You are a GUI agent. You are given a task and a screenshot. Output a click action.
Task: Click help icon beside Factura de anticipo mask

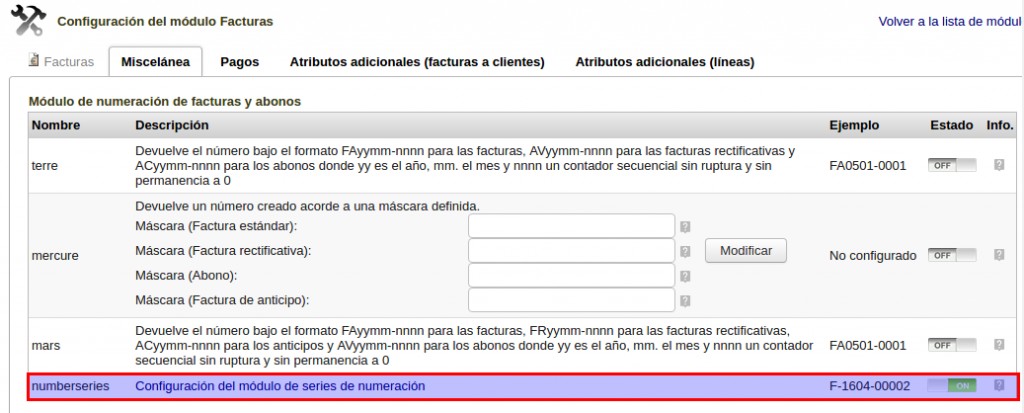point(685,299)
